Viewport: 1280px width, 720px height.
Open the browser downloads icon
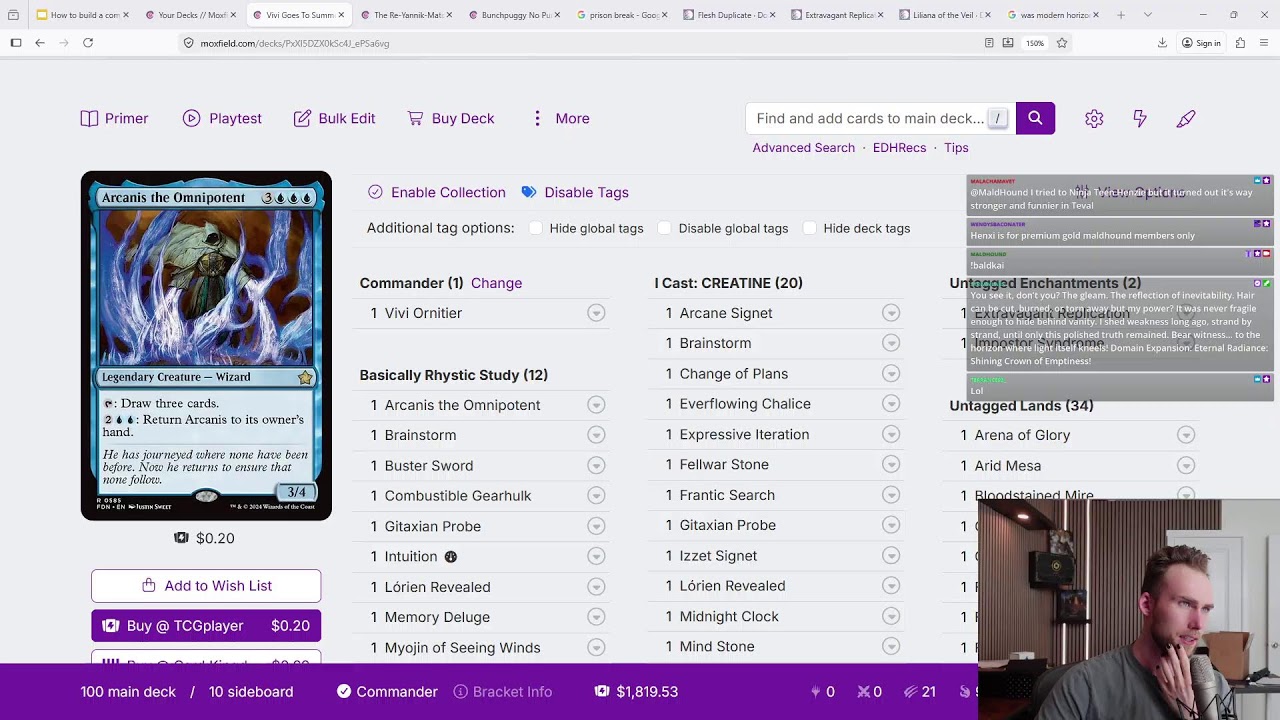click(x=1162, y=43)
